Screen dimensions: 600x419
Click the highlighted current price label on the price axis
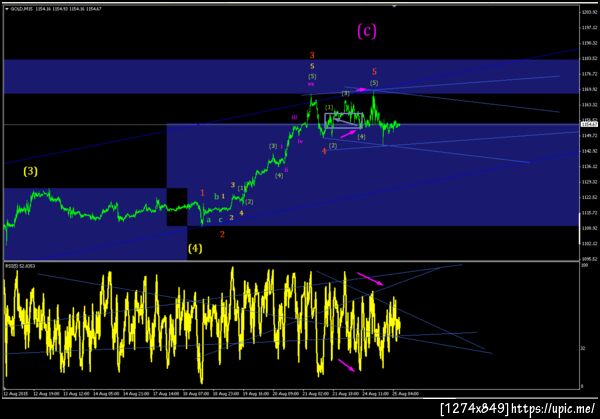589,124
